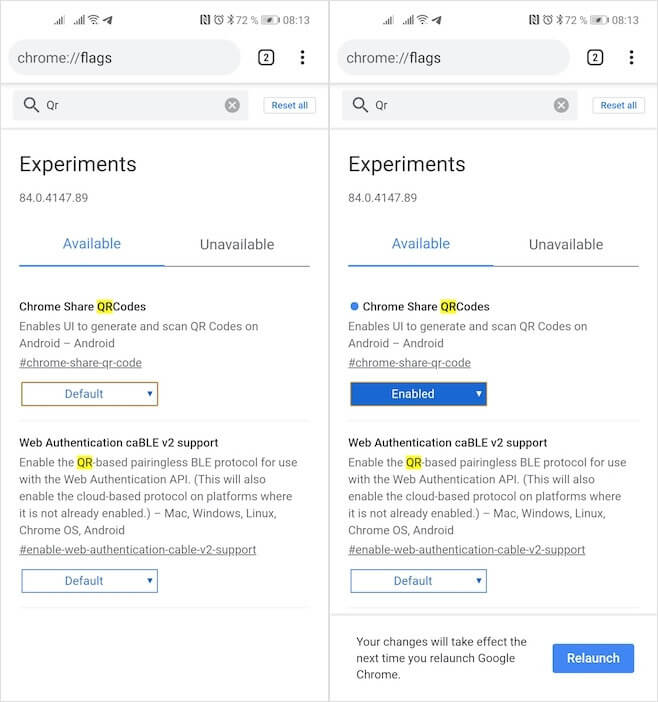
Task: Open tab switcher in left browser
Action: 266,57
